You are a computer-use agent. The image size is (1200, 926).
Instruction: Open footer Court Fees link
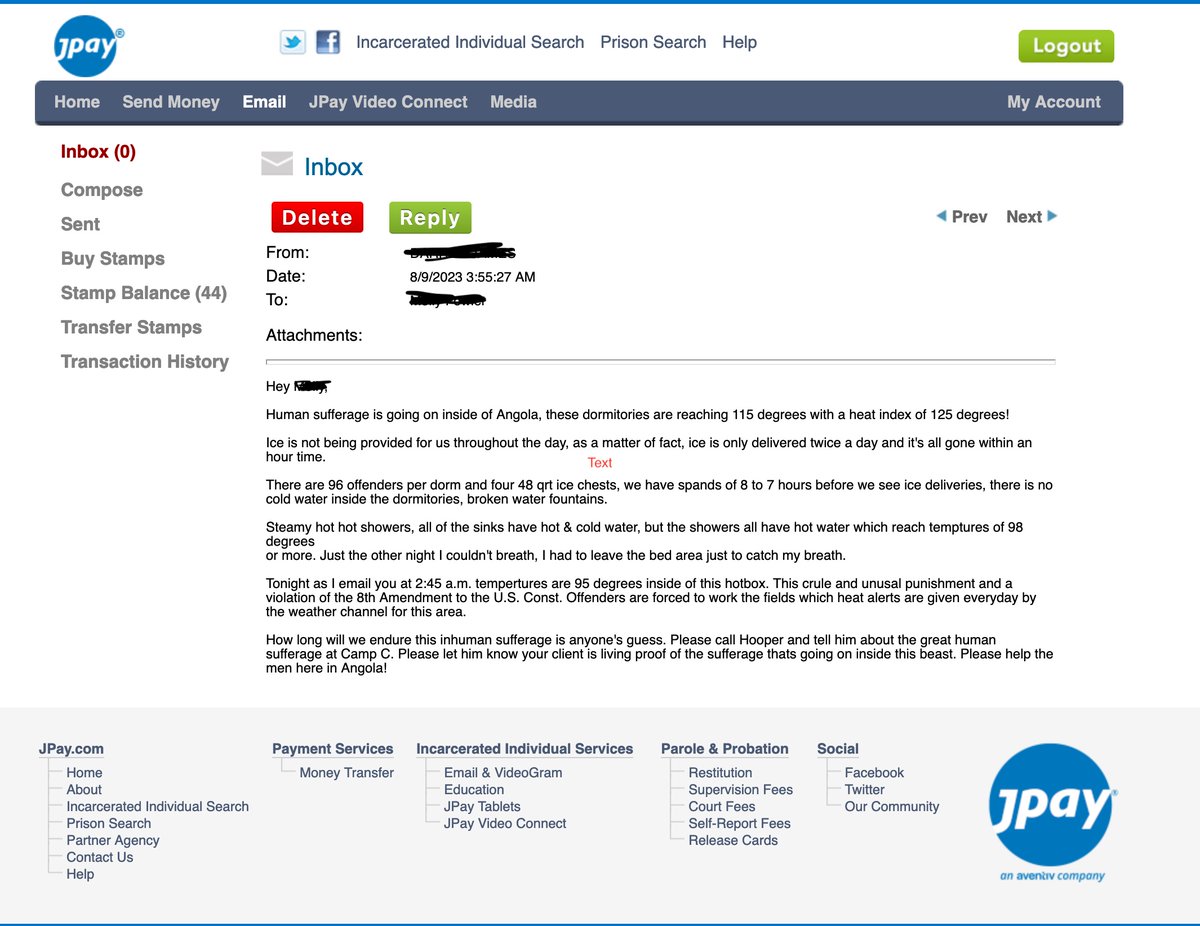pyautogui.click(x=722, y=807)
